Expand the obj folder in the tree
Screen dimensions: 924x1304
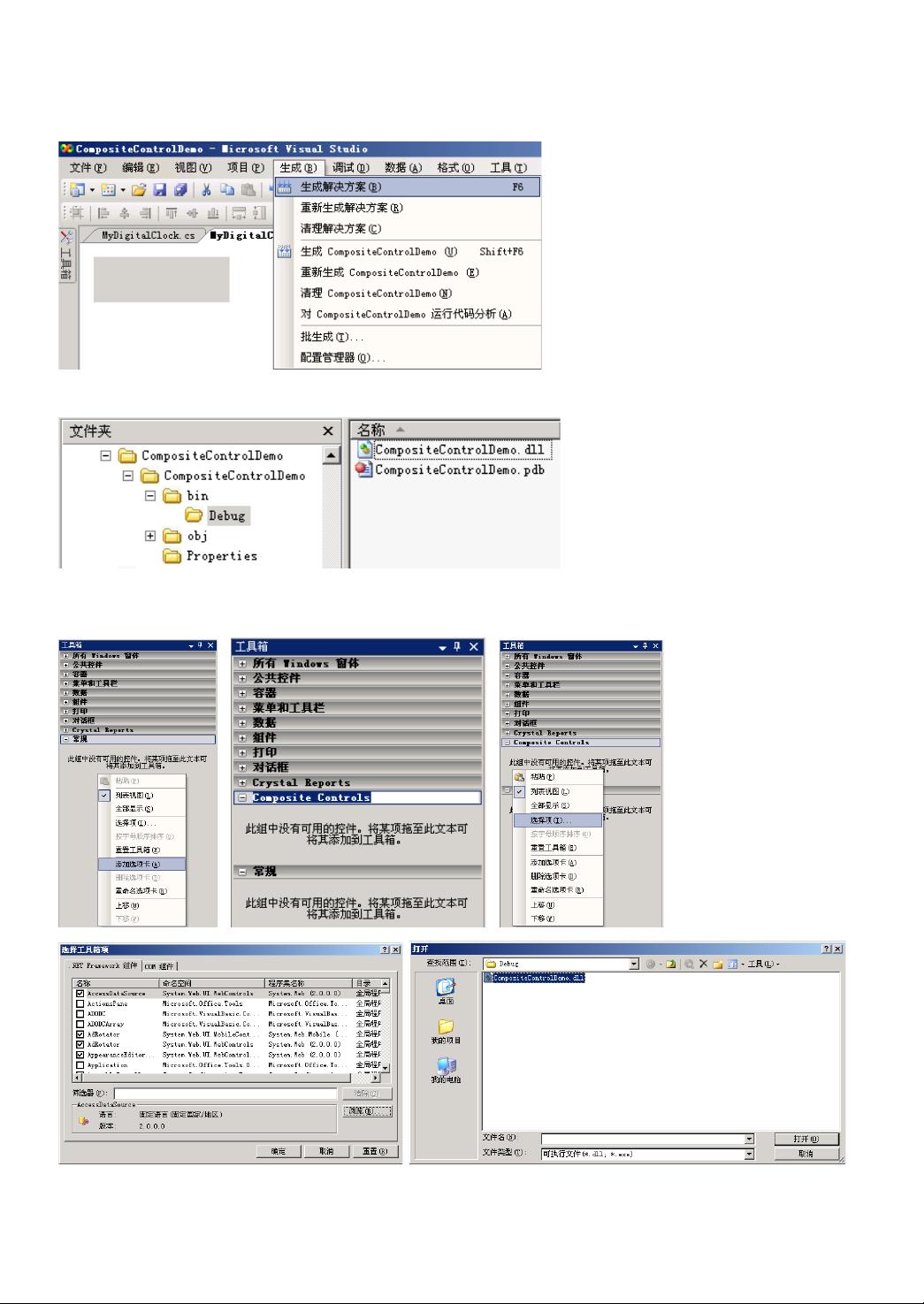(150, 536)
